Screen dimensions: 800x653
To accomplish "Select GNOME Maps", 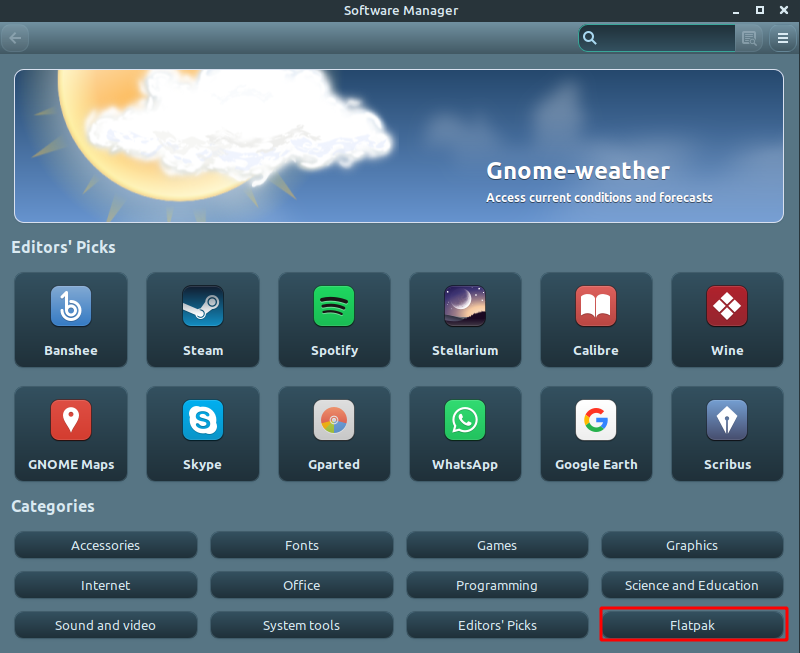I will (71, 434).
